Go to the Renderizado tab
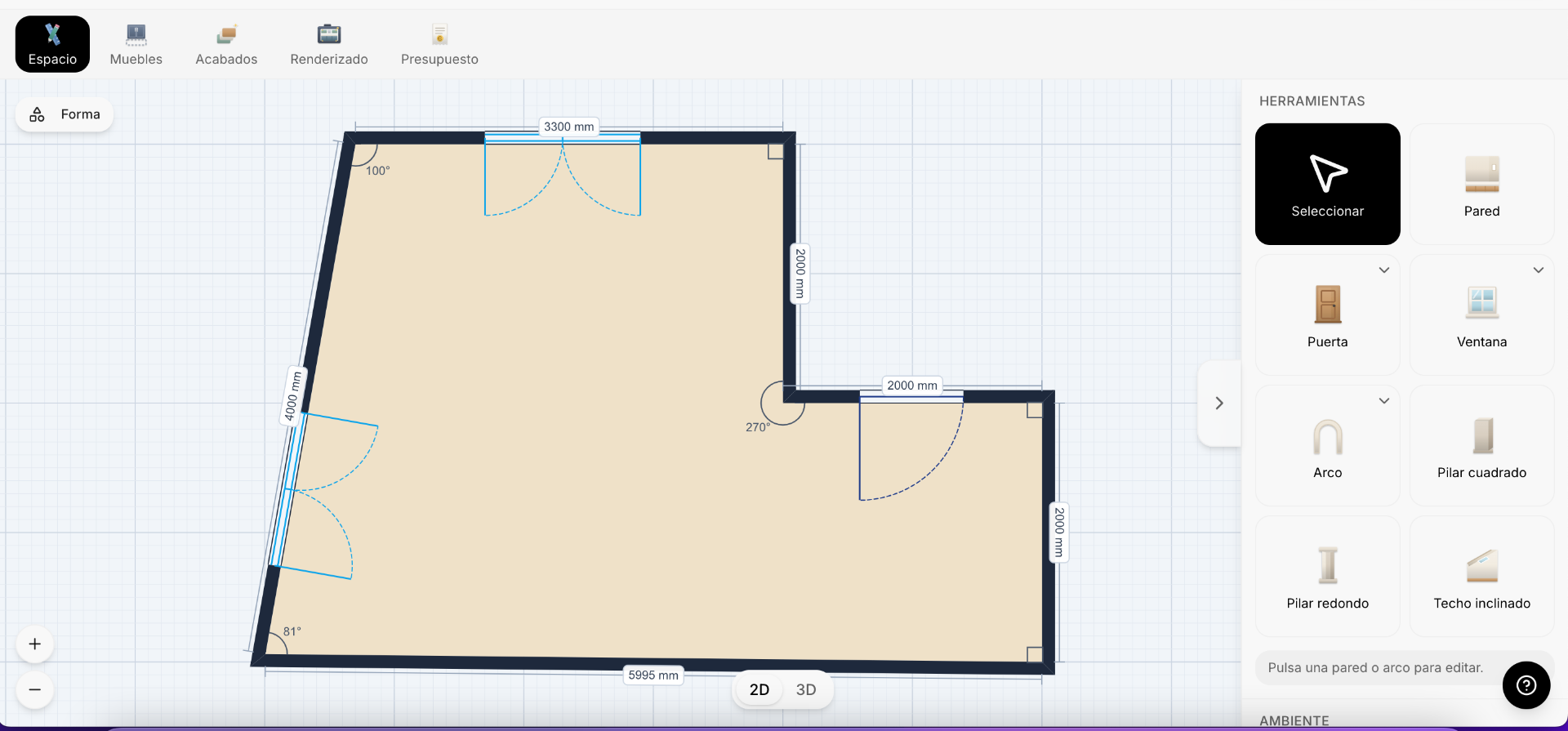 tap(329, 44)
